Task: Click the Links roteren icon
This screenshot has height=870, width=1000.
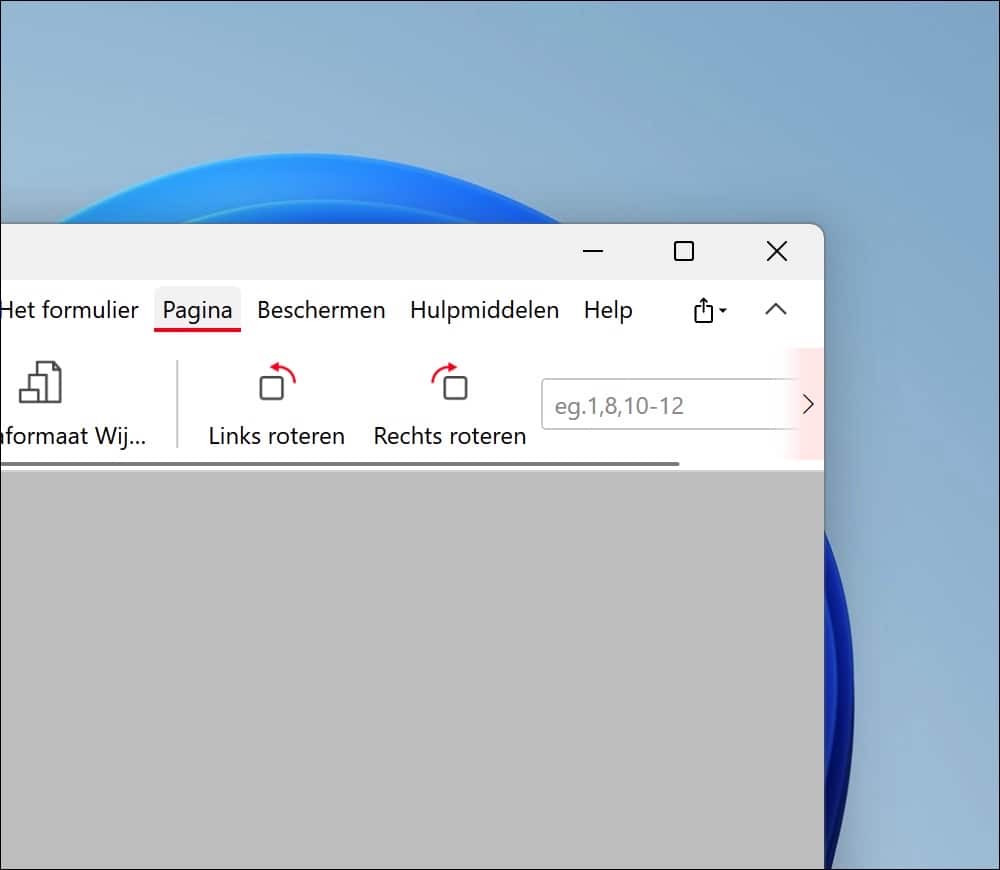Action: pos(277,382)
